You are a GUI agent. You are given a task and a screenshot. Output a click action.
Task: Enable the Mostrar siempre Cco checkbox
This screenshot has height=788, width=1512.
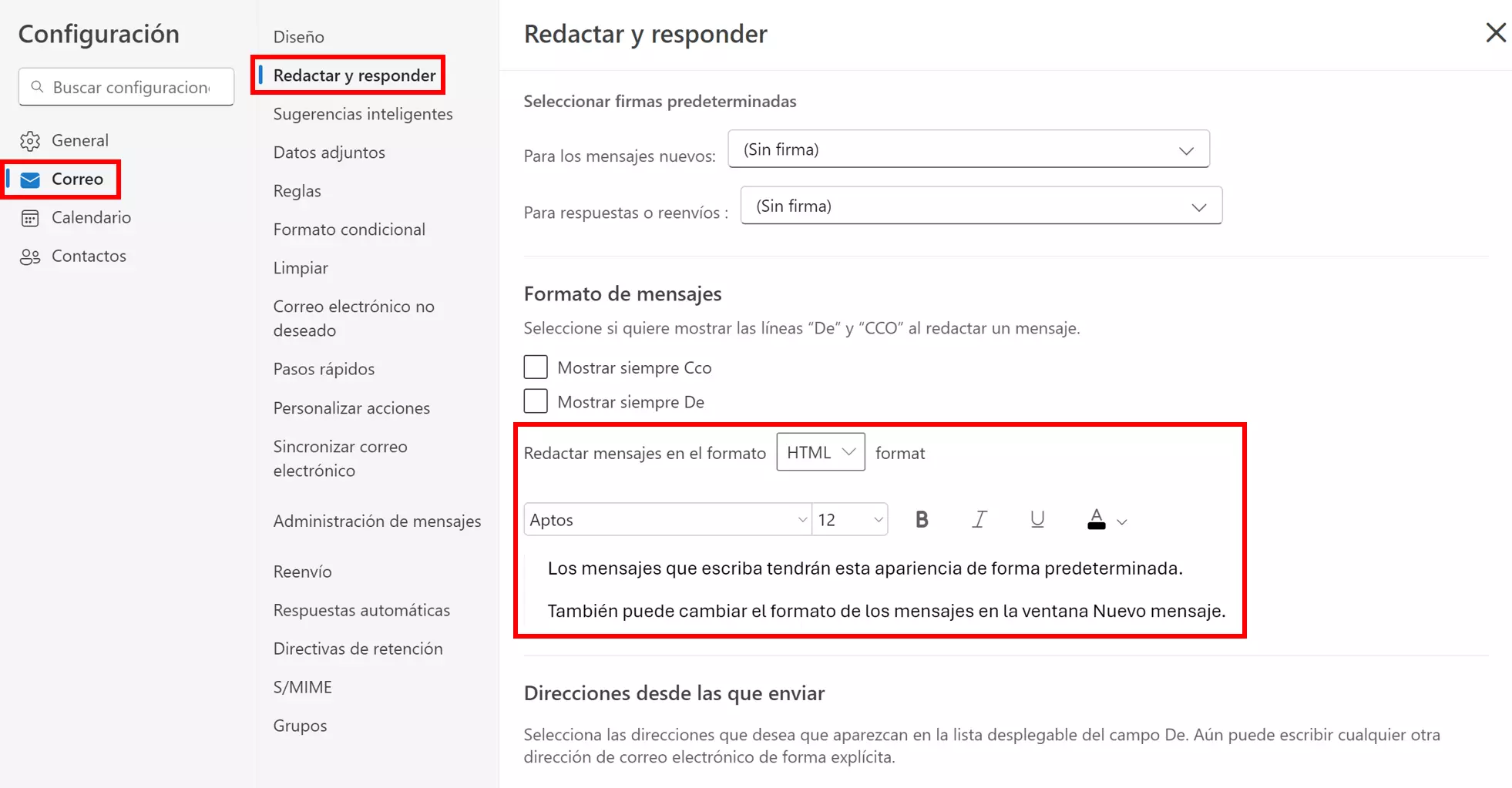(x=536, y=367)
